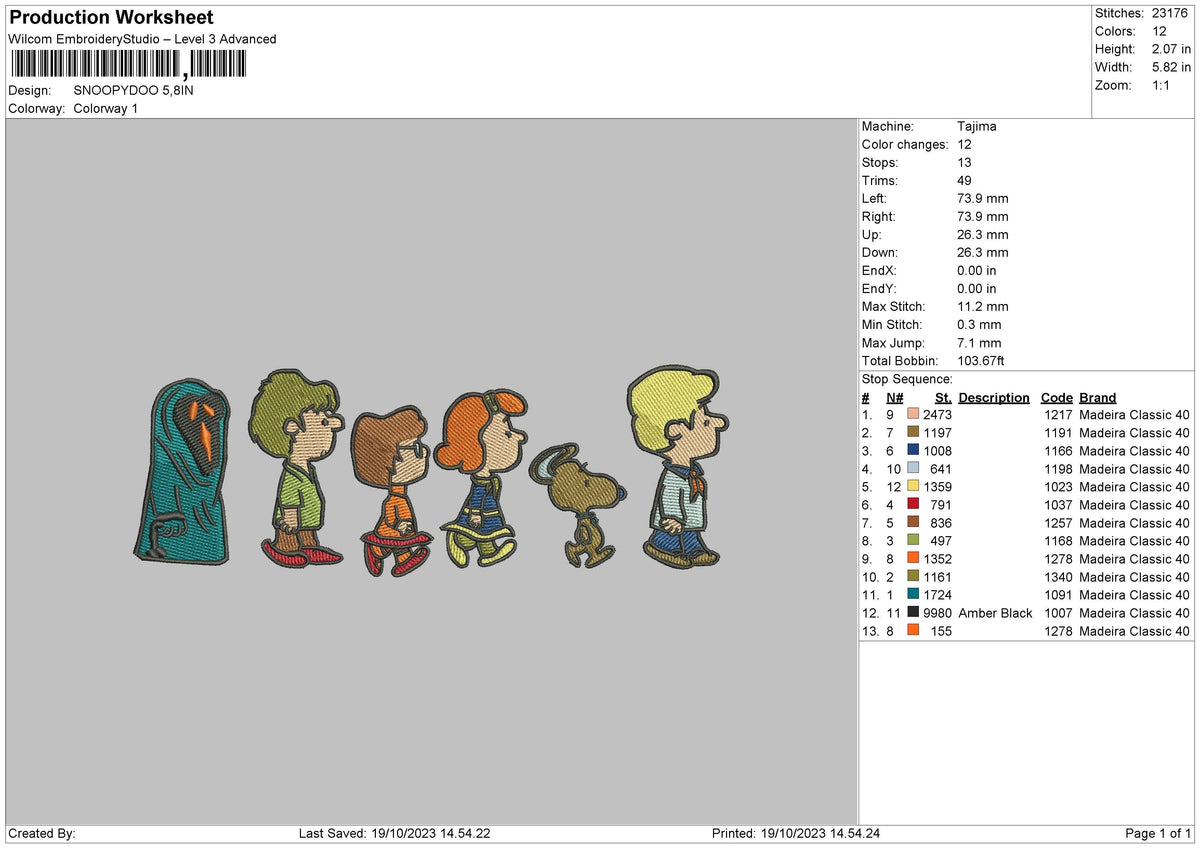Click the Production Worksheet title

[111, 18]
